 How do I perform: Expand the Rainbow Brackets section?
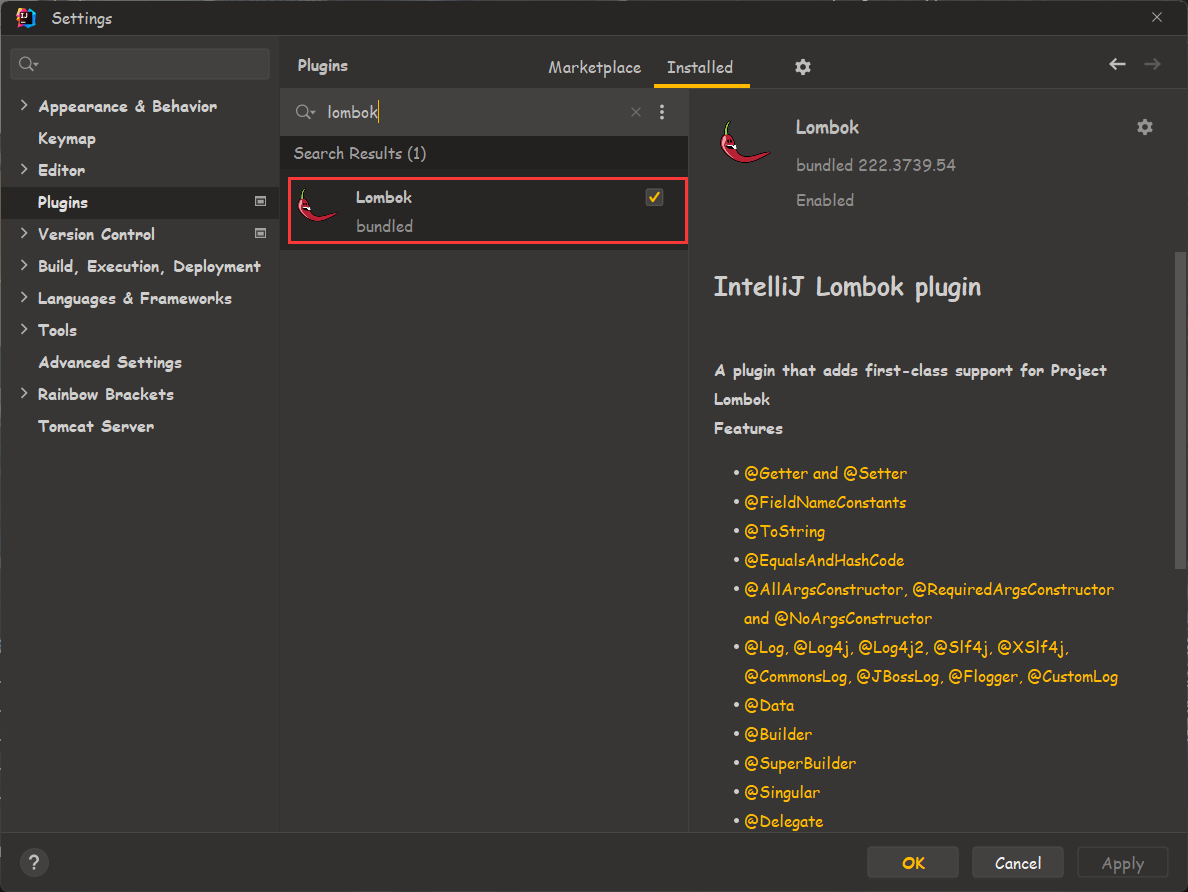[23, 394]
